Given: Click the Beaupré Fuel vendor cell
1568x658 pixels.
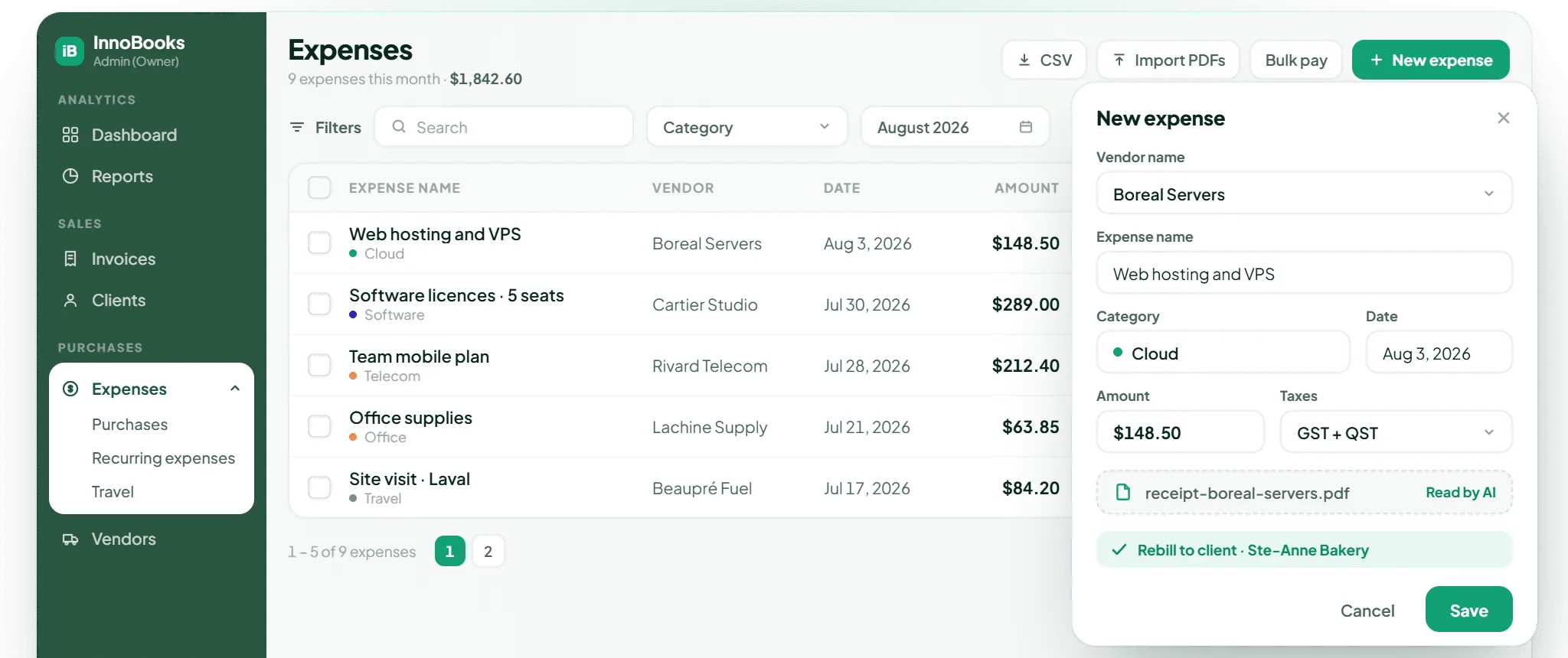Looking at the screenshot, I should click(702, 488).
